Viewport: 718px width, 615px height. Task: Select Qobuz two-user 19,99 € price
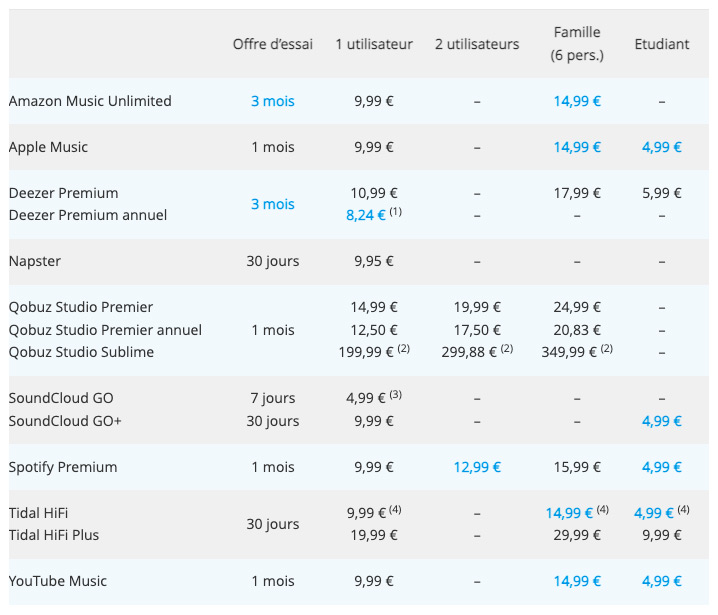click(477, 307)
